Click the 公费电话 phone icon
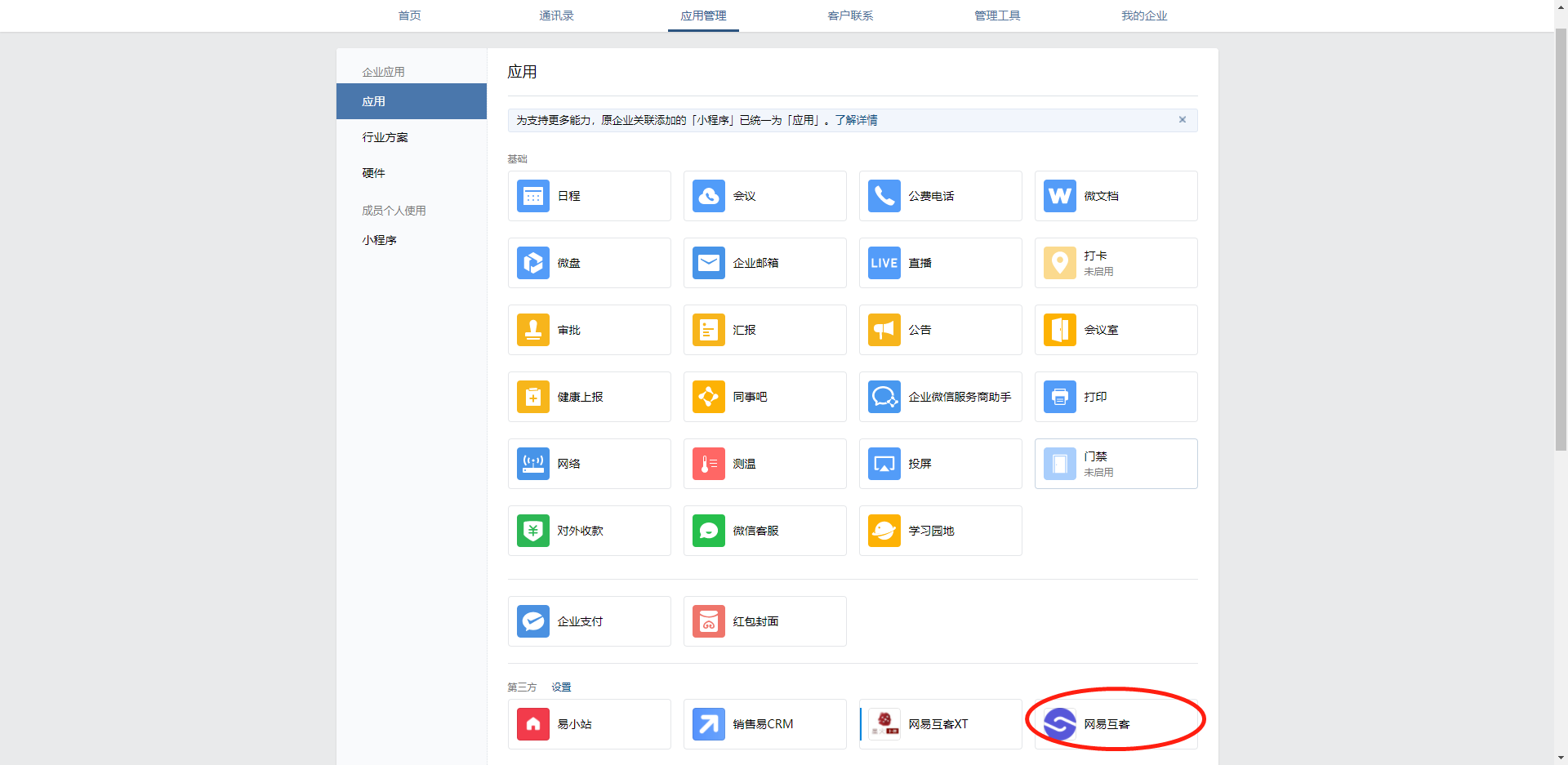 pyautogui.click(x=884, y=196)
